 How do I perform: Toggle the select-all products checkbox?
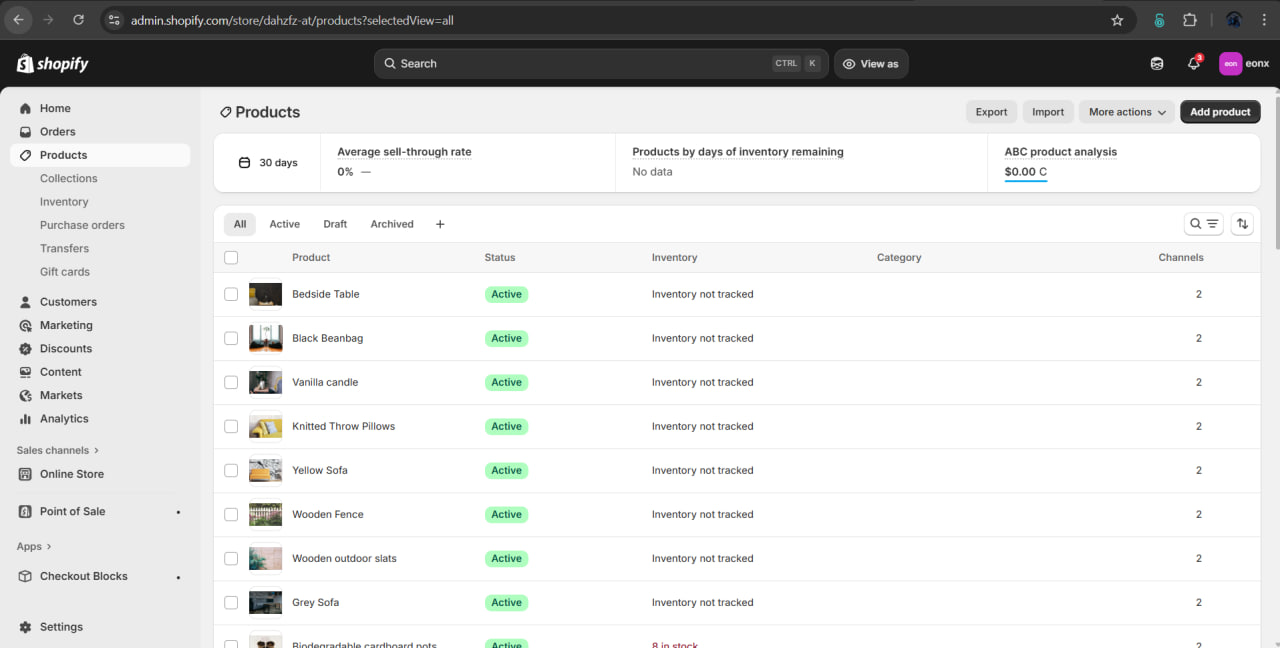pyautogui.click(x=231, y=257)
